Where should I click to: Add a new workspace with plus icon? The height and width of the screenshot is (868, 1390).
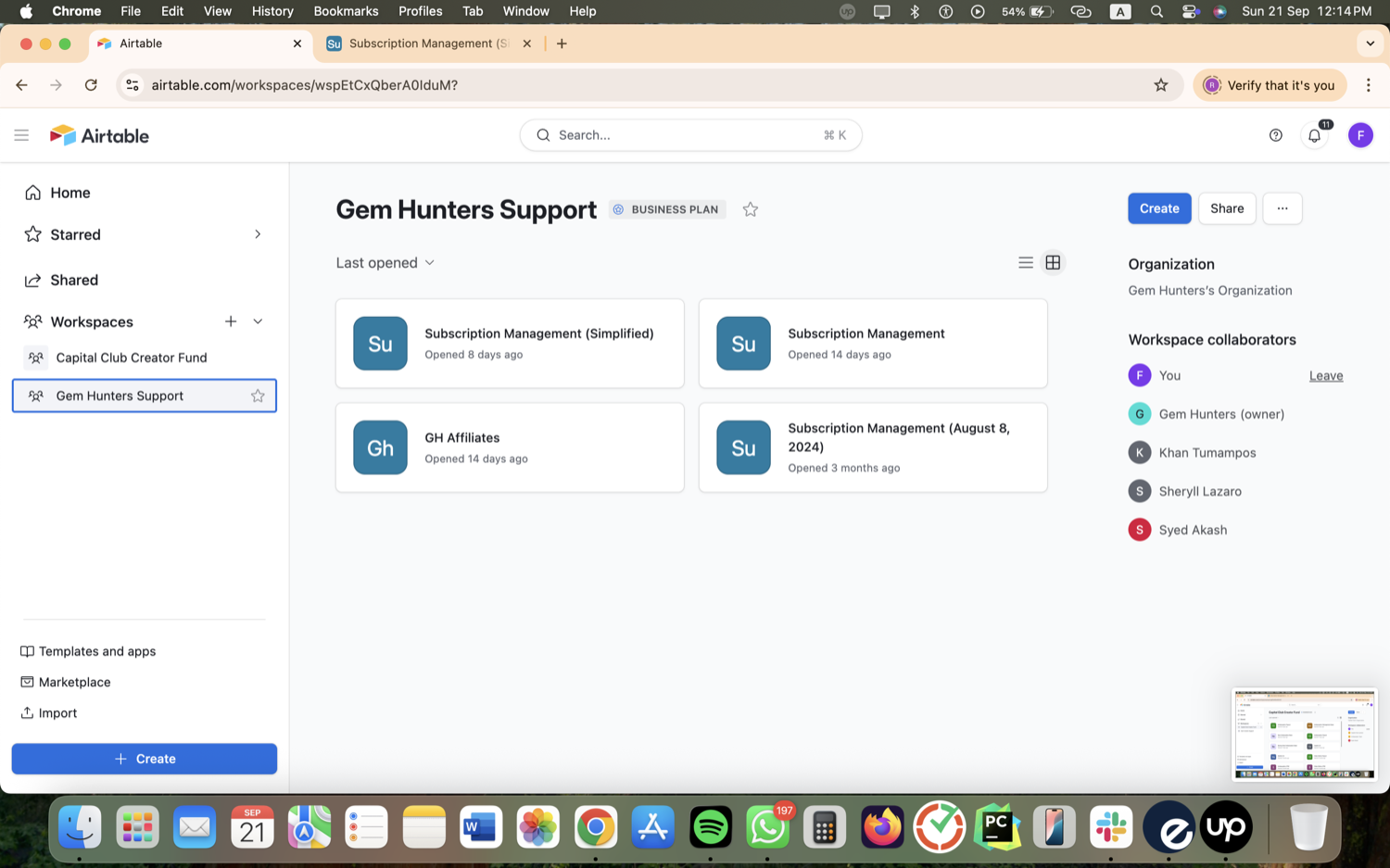[x=231, y=321]
